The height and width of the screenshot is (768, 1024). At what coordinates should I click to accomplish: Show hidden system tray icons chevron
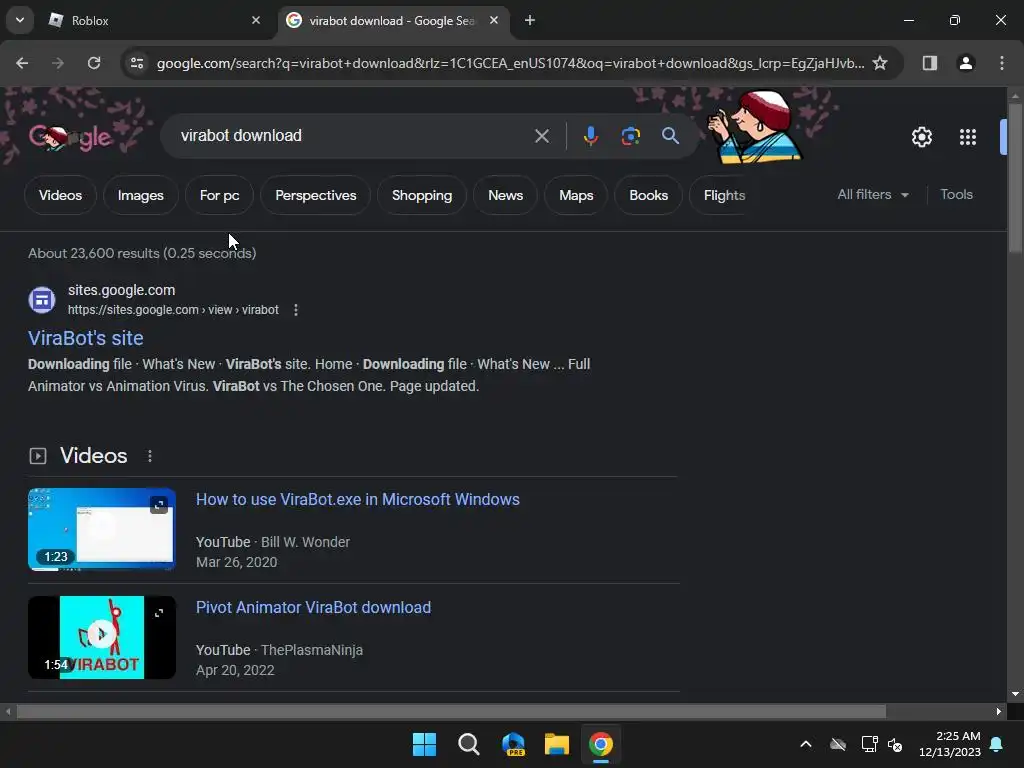tap(806, 744)
